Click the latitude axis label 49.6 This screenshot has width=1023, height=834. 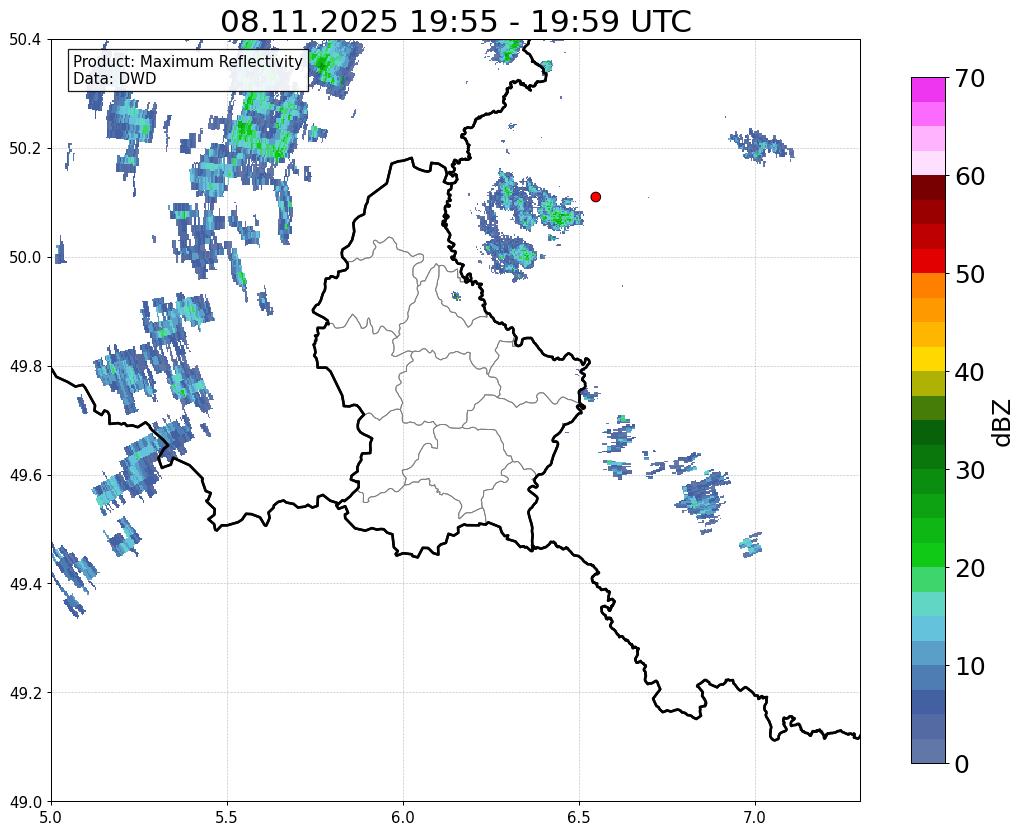(x=25, y=476)
